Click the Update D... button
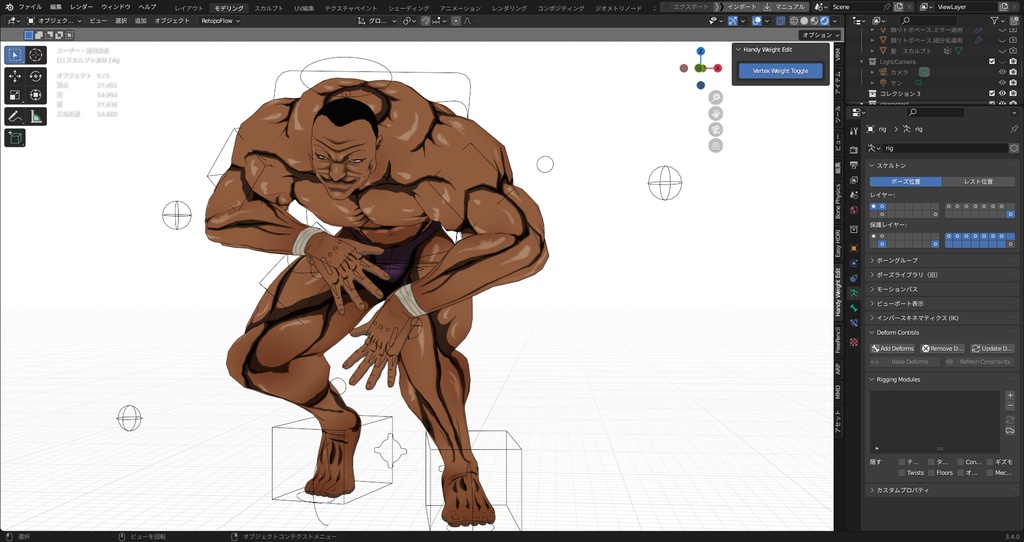The image size is (1024, 542). click(992, 349)
